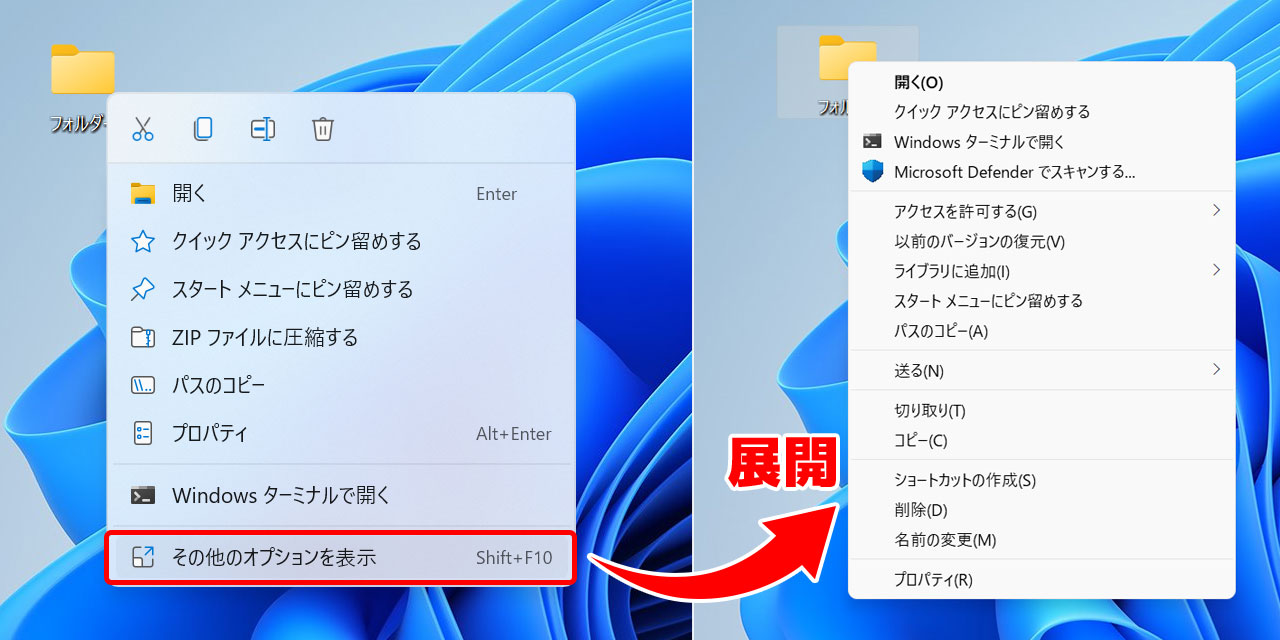Click terminal icon in new menu Windows ターミナル entry
1280x640 pixels.
143,495
